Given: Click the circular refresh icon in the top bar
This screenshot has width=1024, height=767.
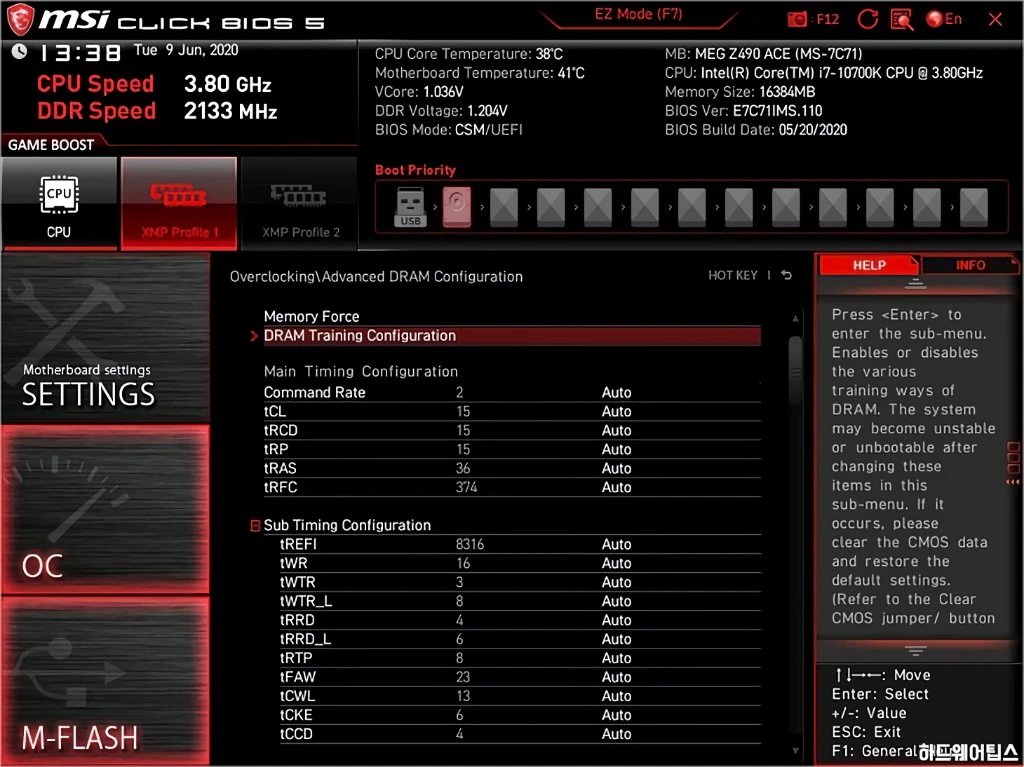Looking at the screenshot, I should (867, 19).
